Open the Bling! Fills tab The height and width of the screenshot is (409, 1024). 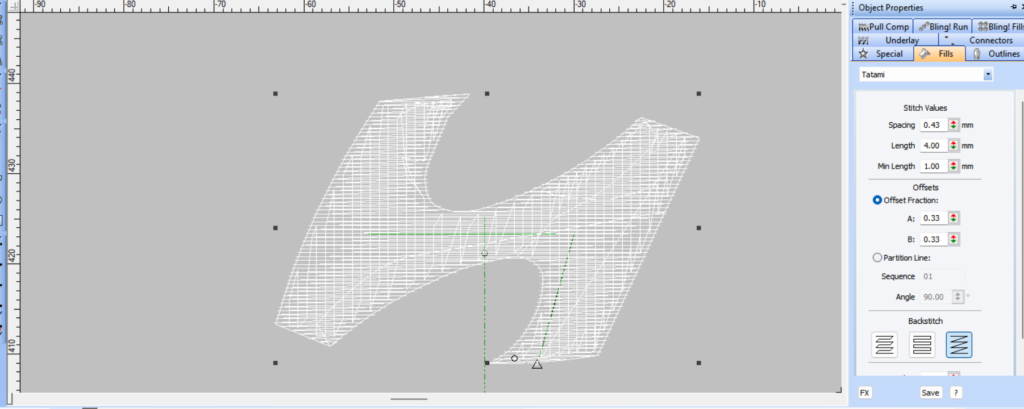(x=998, y=27)
